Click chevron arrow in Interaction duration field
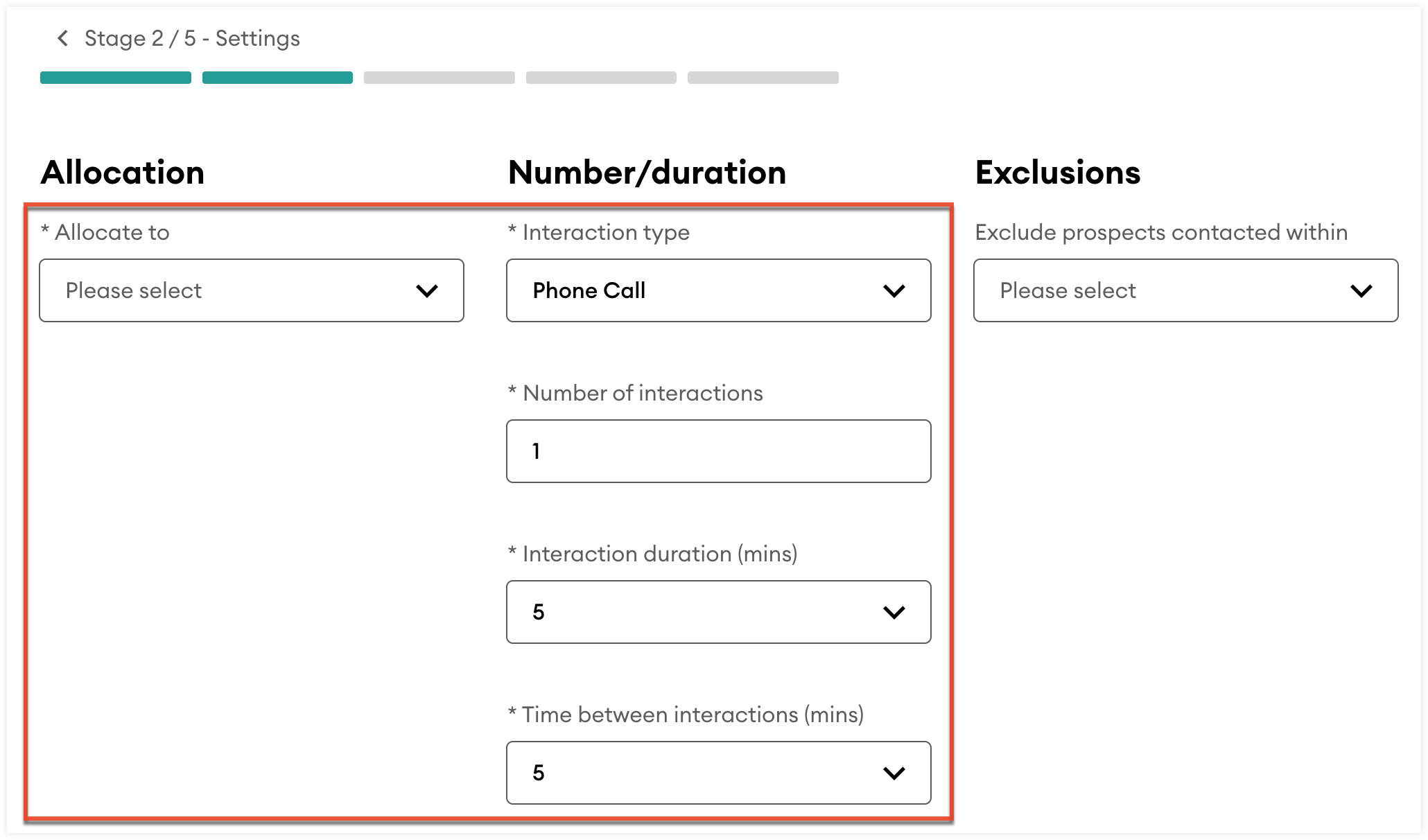 click(894, 613)
